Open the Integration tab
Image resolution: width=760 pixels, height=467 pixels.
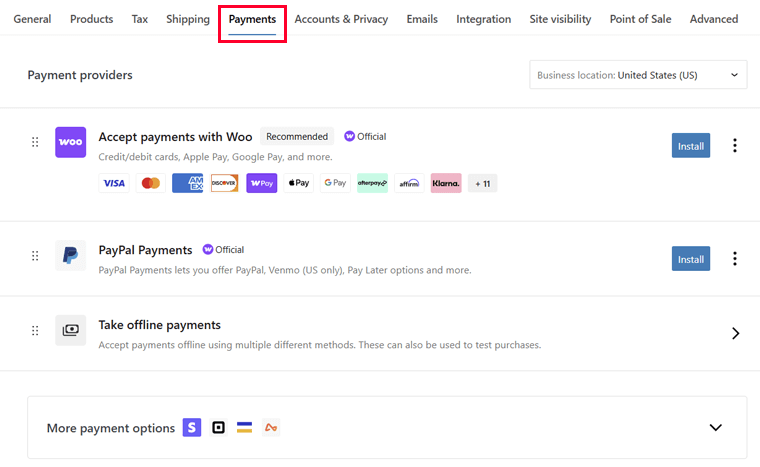(483, 19)
